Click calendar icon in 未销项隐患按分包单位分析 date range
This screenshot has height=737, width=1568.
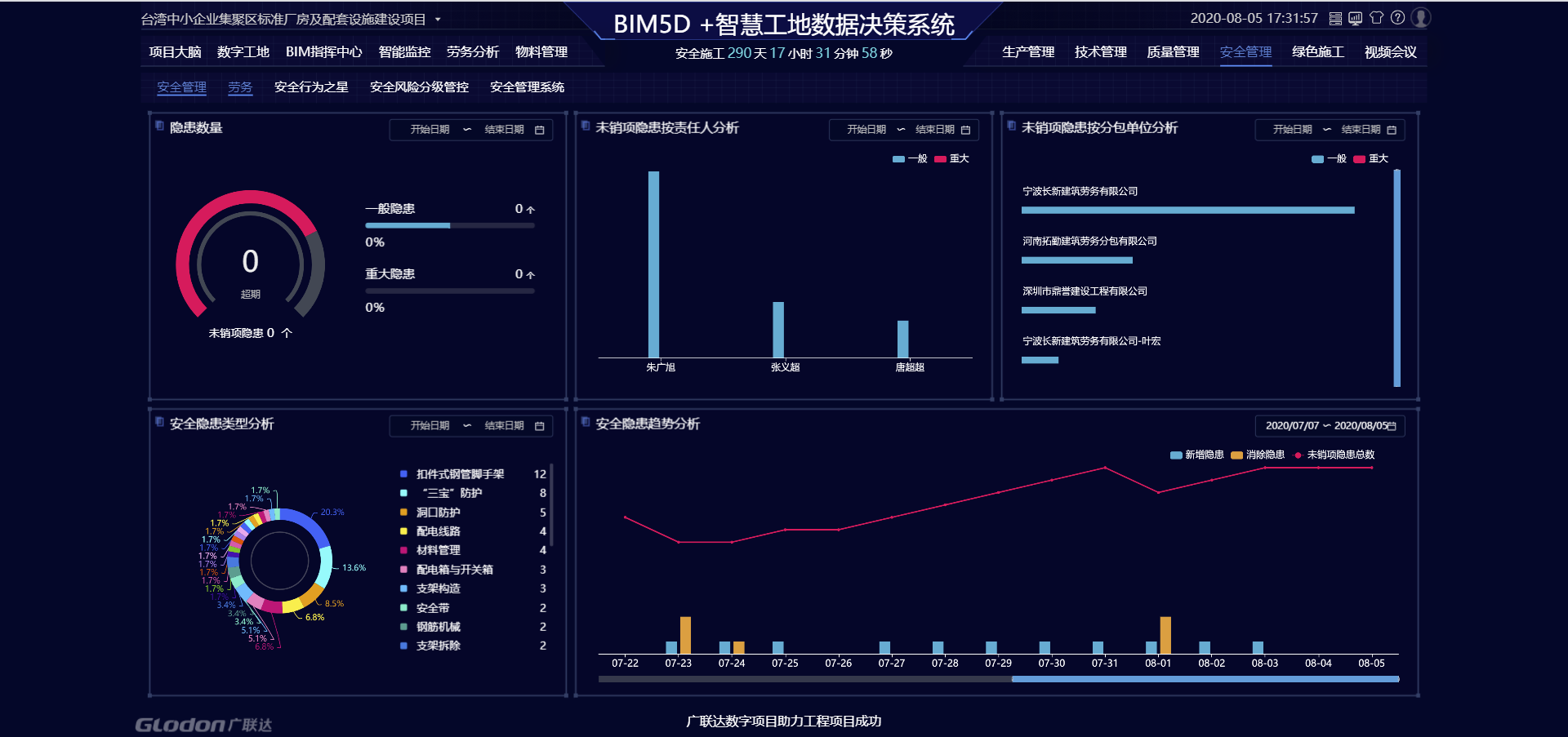(x=1392, y=130)
